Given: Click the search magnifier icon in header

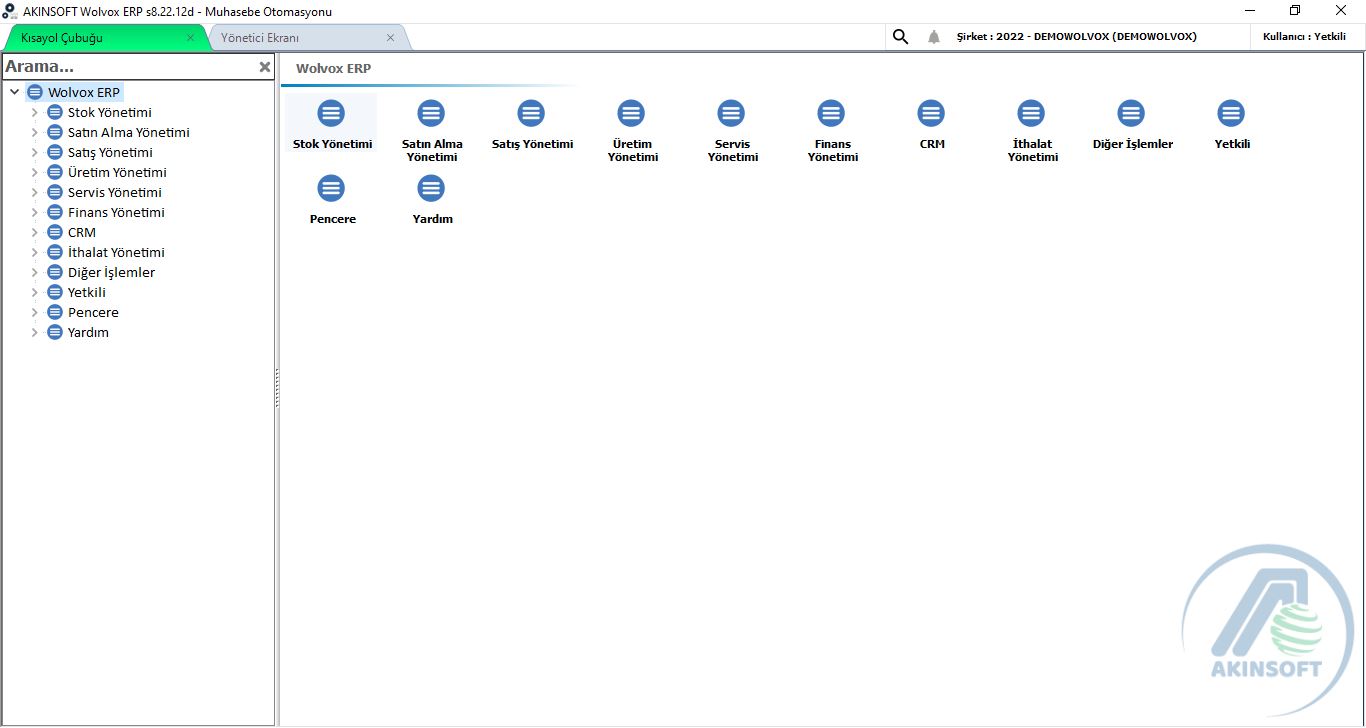Looking at the screenshot, I should pyautogui.click(x=900, y=37).
